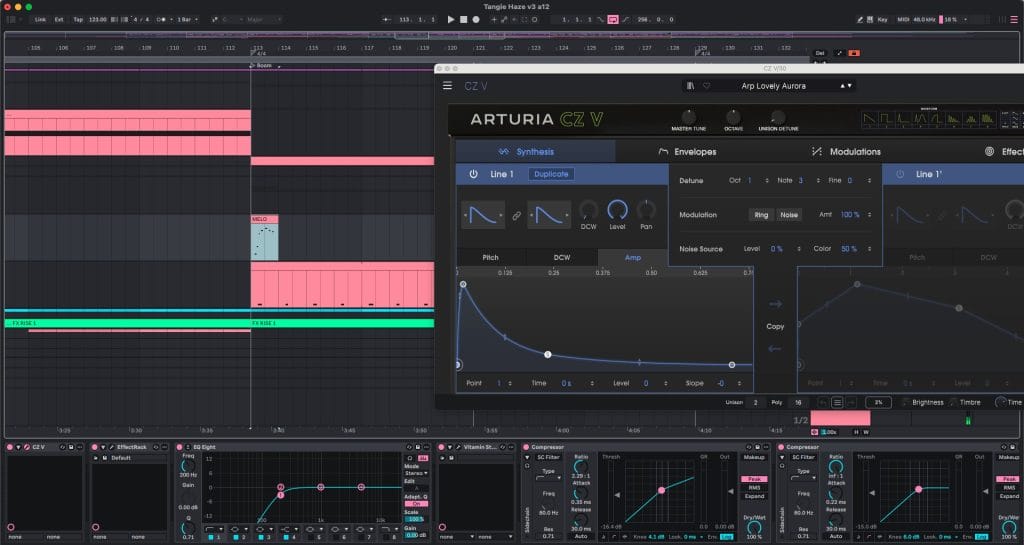Open the Pitch envelope tab

(x=490, y=257)
